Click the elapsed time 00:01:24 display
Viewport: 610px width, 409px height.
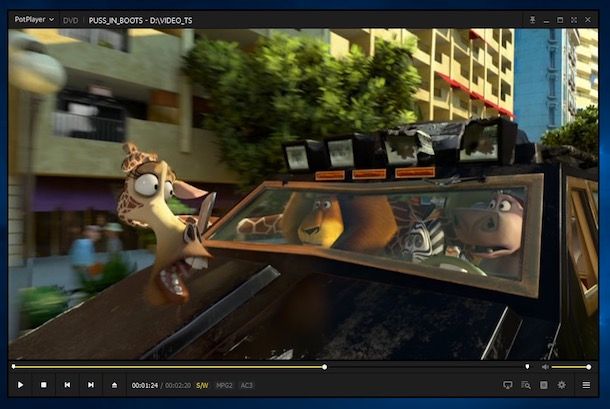point(145,385)
